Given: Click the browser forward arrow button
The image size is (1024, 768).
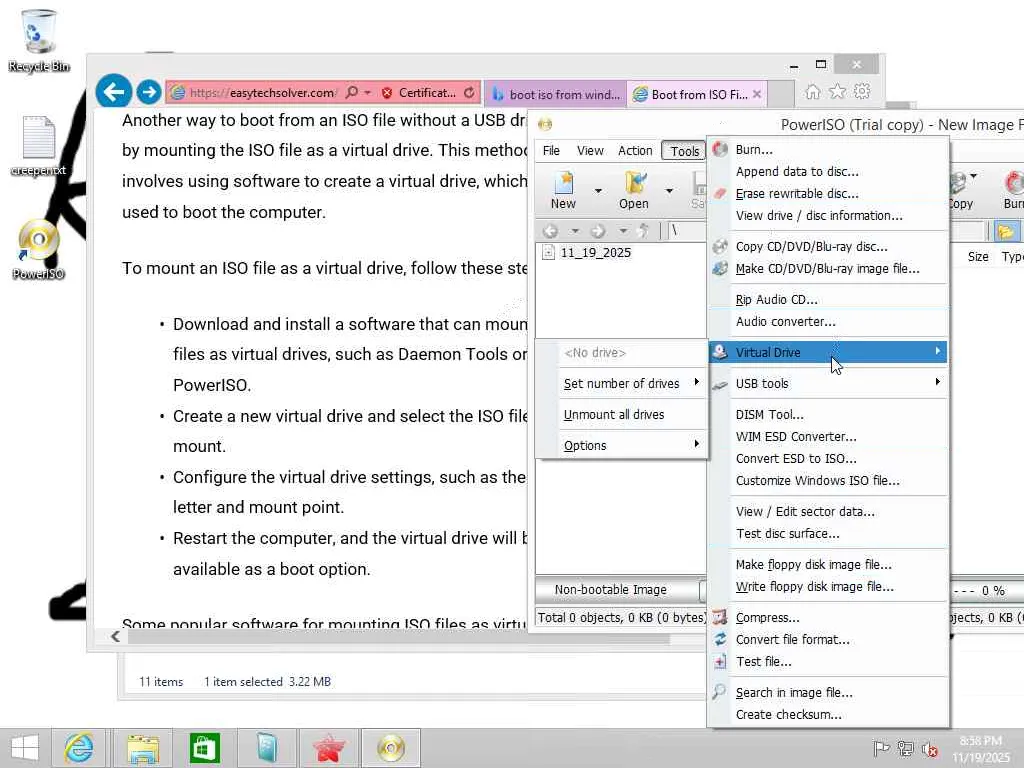Looking at the screenshot, I should point(149,91).
